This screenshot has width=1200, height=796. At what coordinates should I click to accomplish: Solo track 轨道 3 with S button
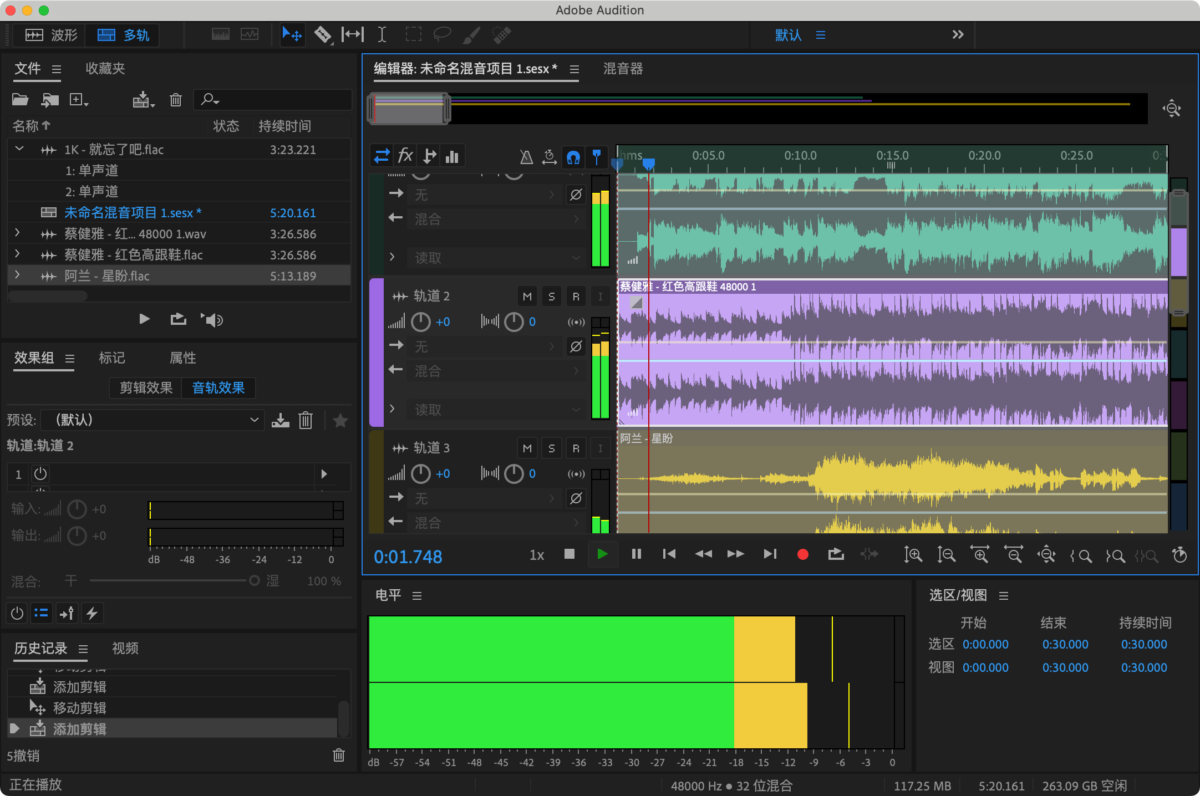(551, 448)
